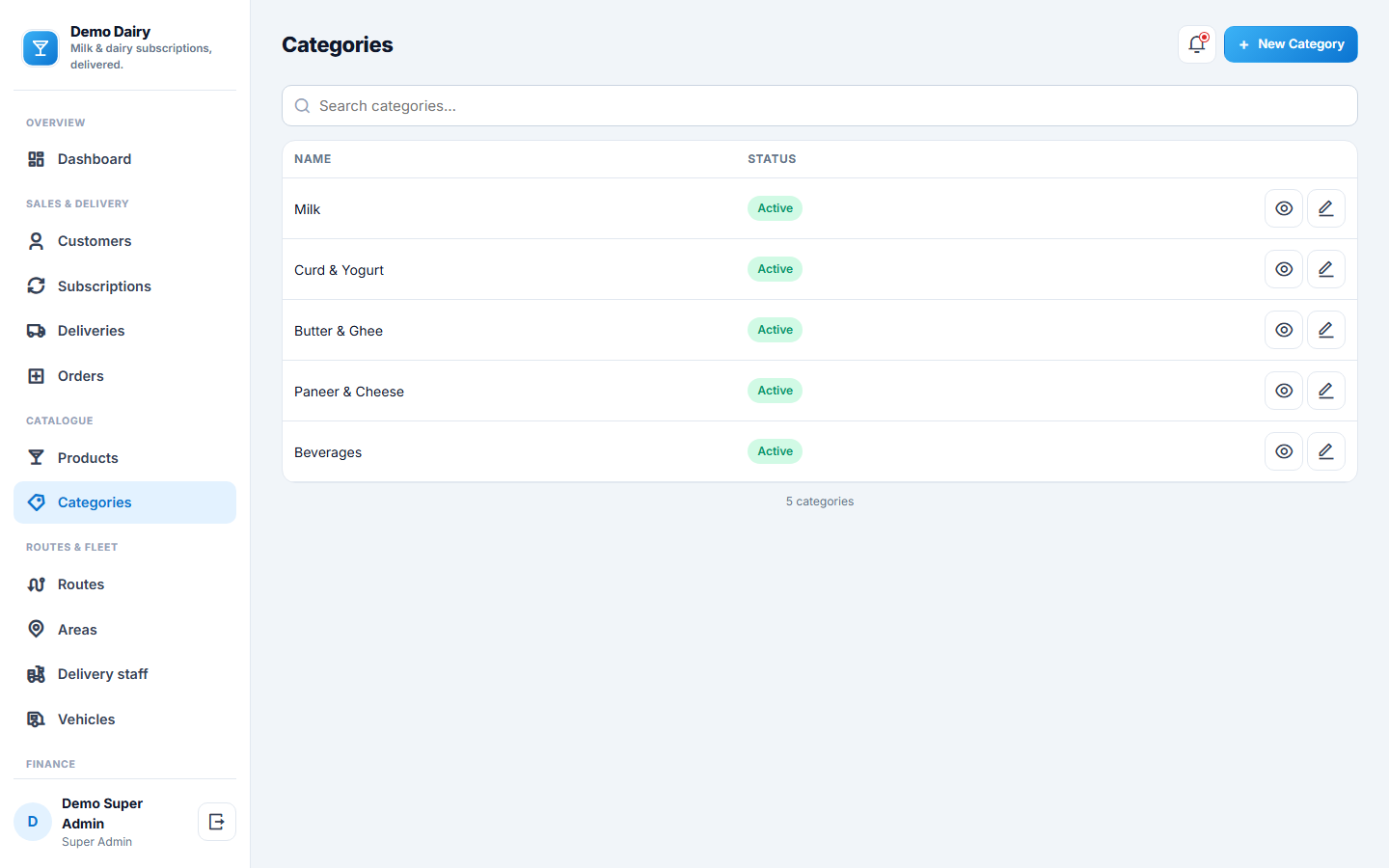
Task: Click the Butter & Ghee row name
Action: coord(339,331)
